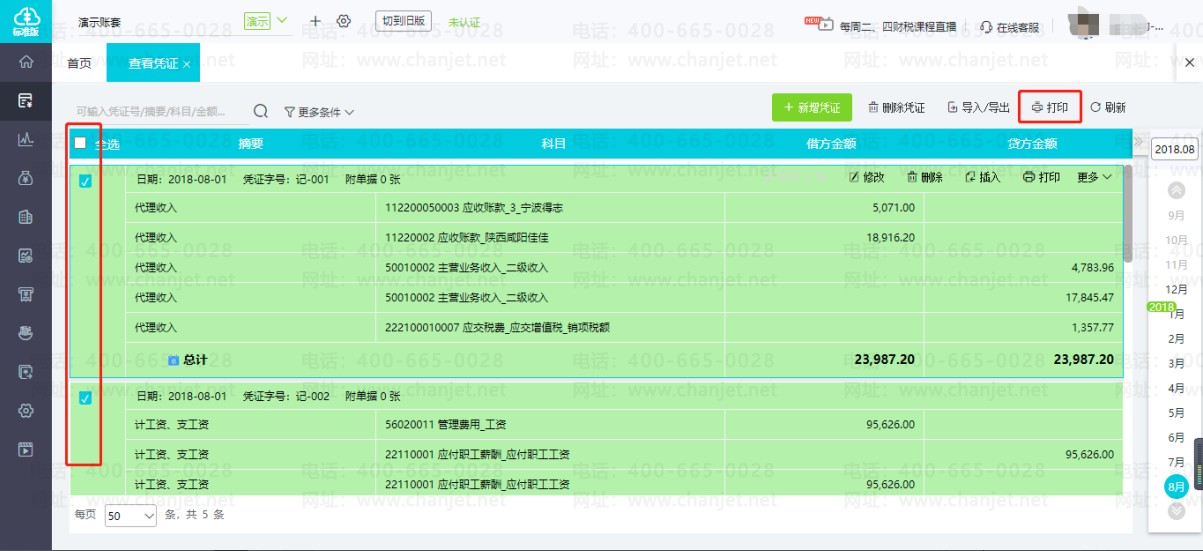Uncheck the voucher 记-001 checkbox

[85, 181]
